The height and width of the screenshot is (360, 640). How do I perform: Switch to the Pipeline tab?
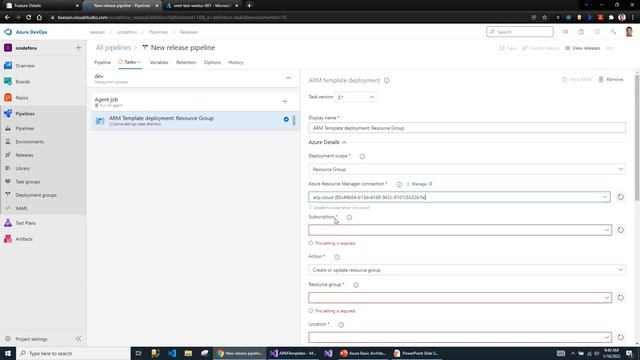pos(102,62)
